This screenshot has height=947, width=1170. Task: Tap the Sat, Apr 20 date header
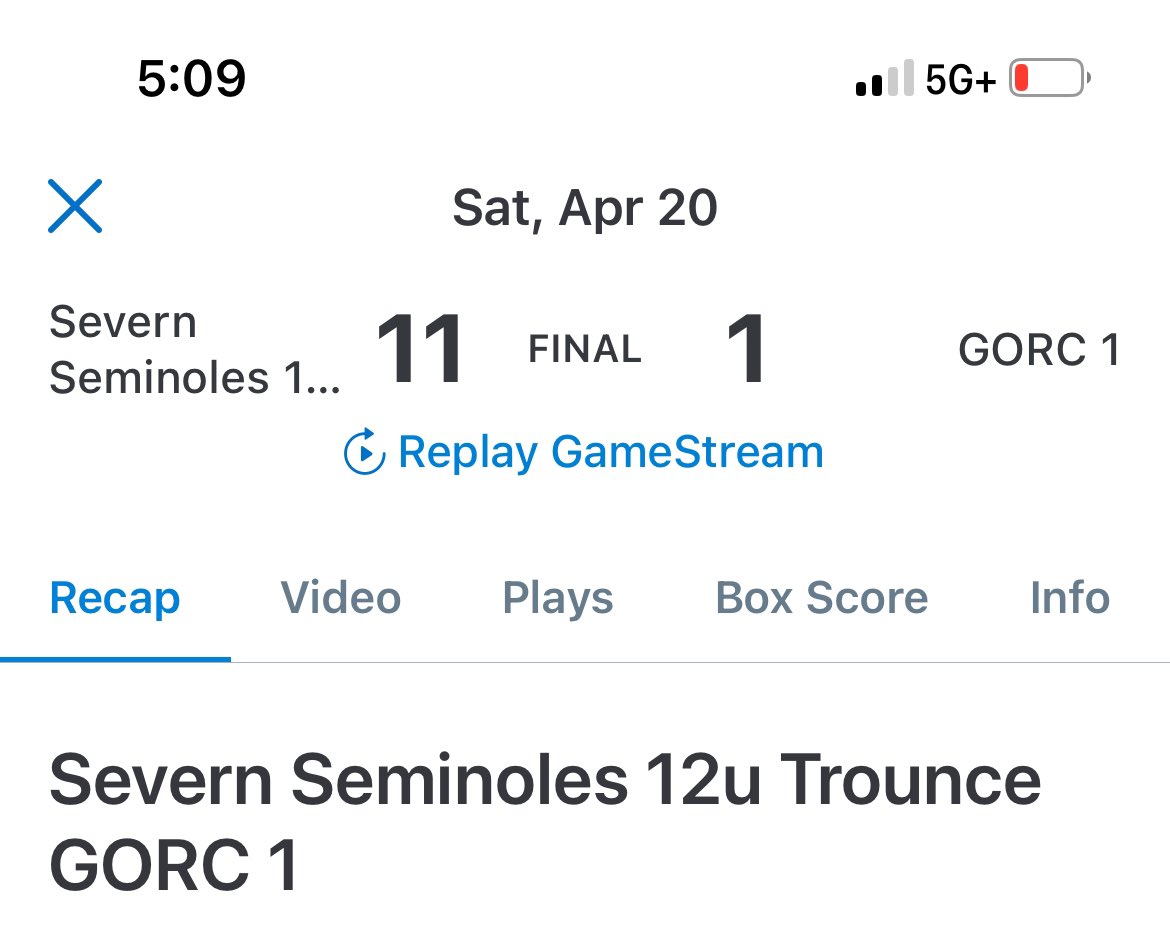coord(585,208)
